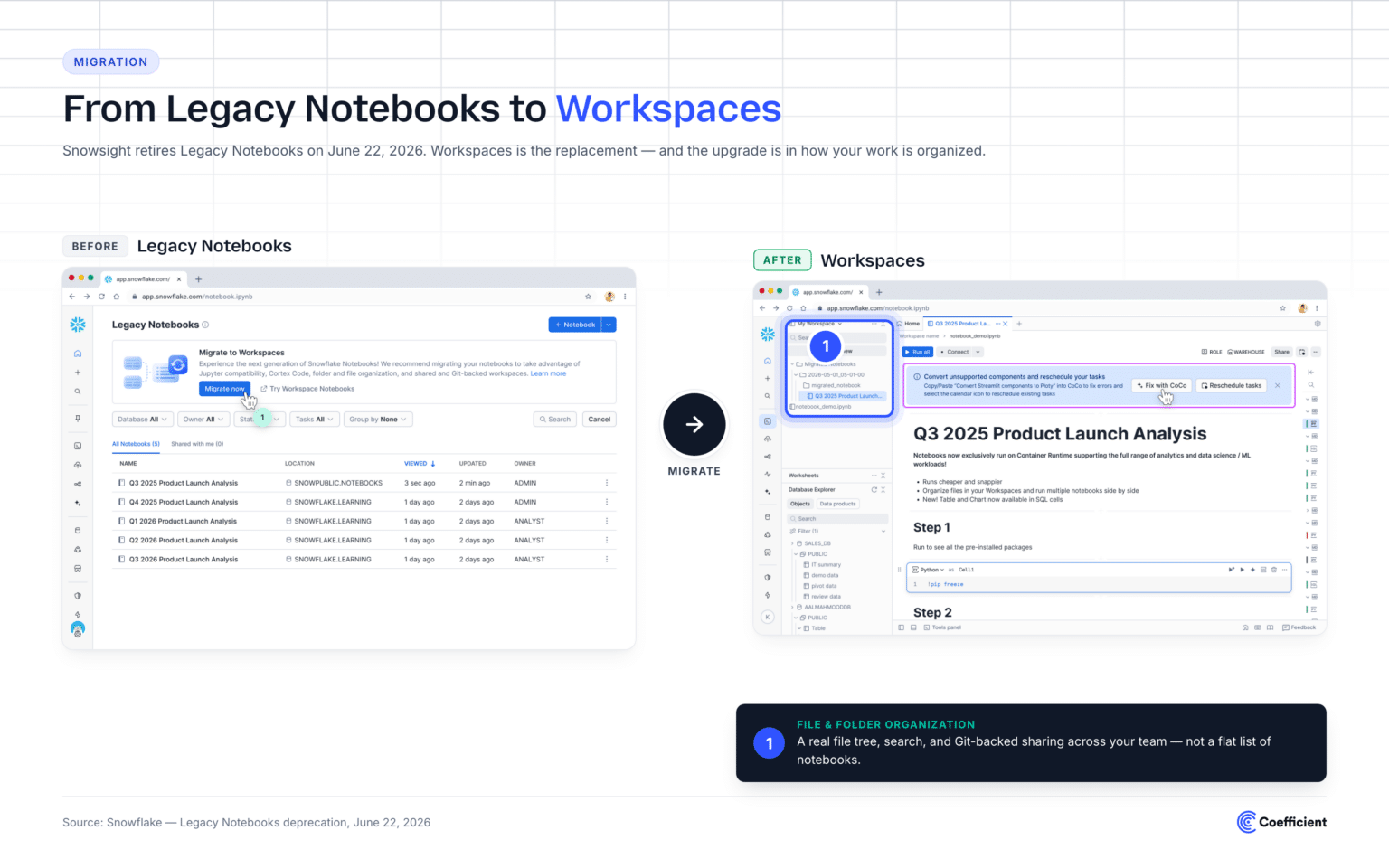Screen dimensions: 1389x868
Task: Delete the Cell1 cell with trash icon
Action: [1274, 570]
